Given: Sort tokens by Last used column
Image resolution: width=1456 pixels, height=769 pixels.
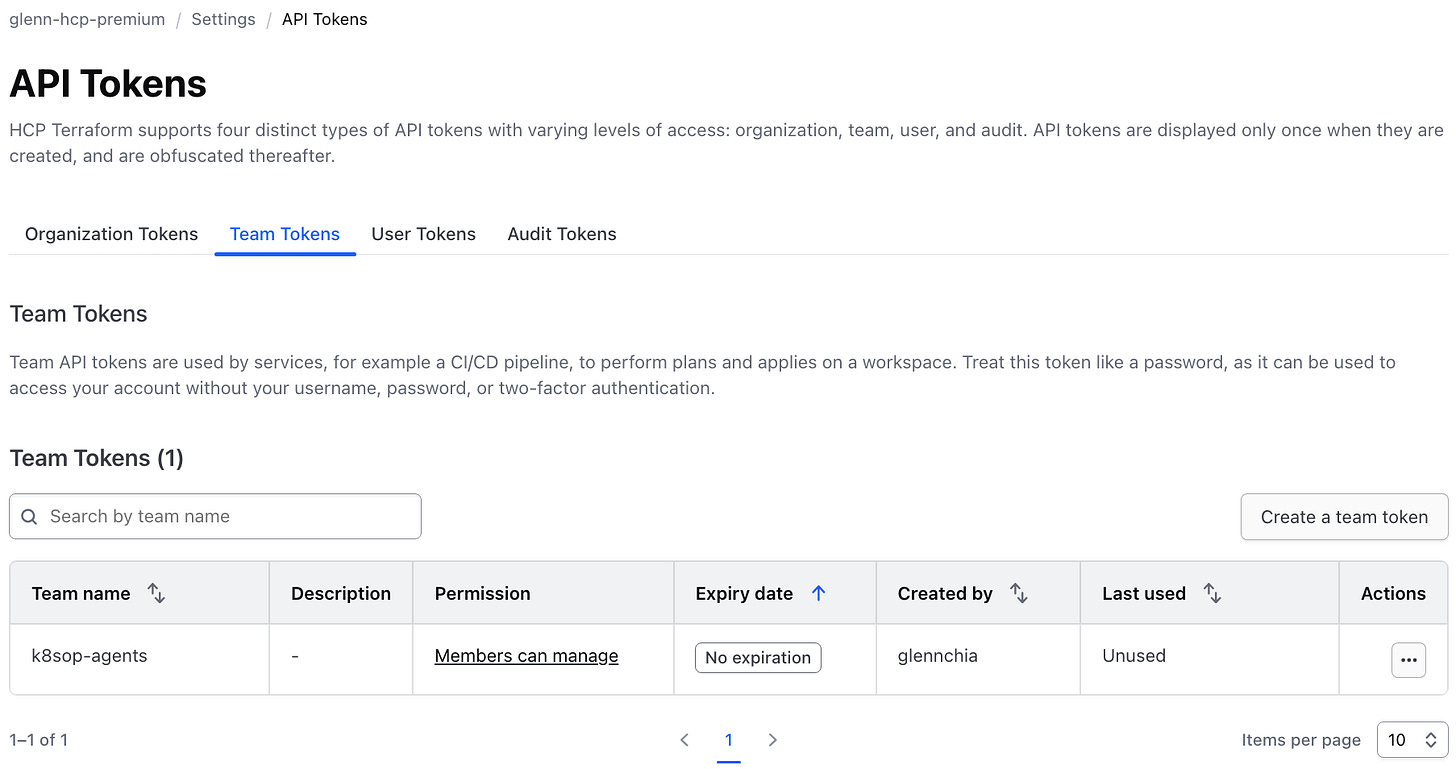Looking at the screenshot, I should click(x=1211, y=592).
